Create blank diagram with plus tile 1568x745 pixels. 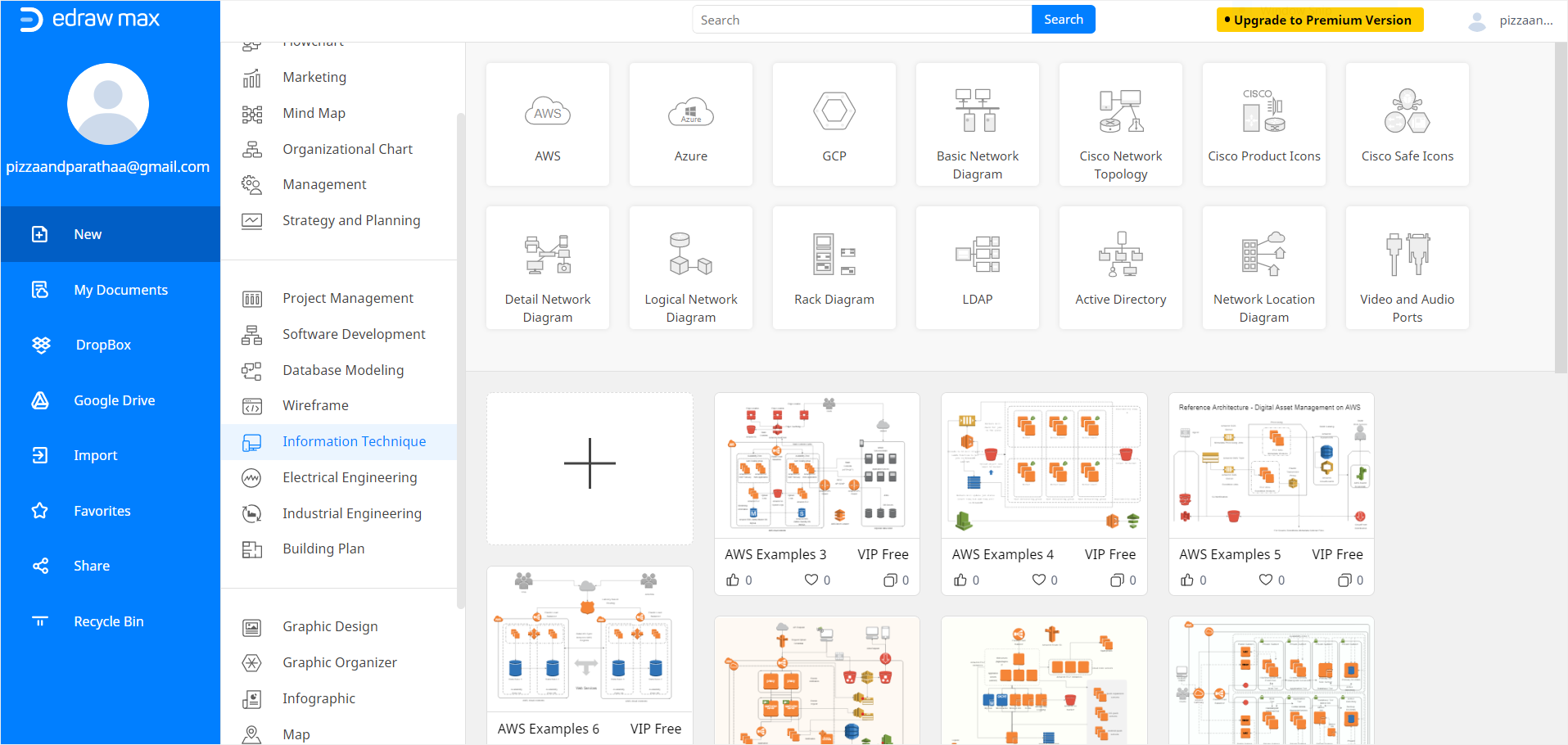click(x=590, y=468)
